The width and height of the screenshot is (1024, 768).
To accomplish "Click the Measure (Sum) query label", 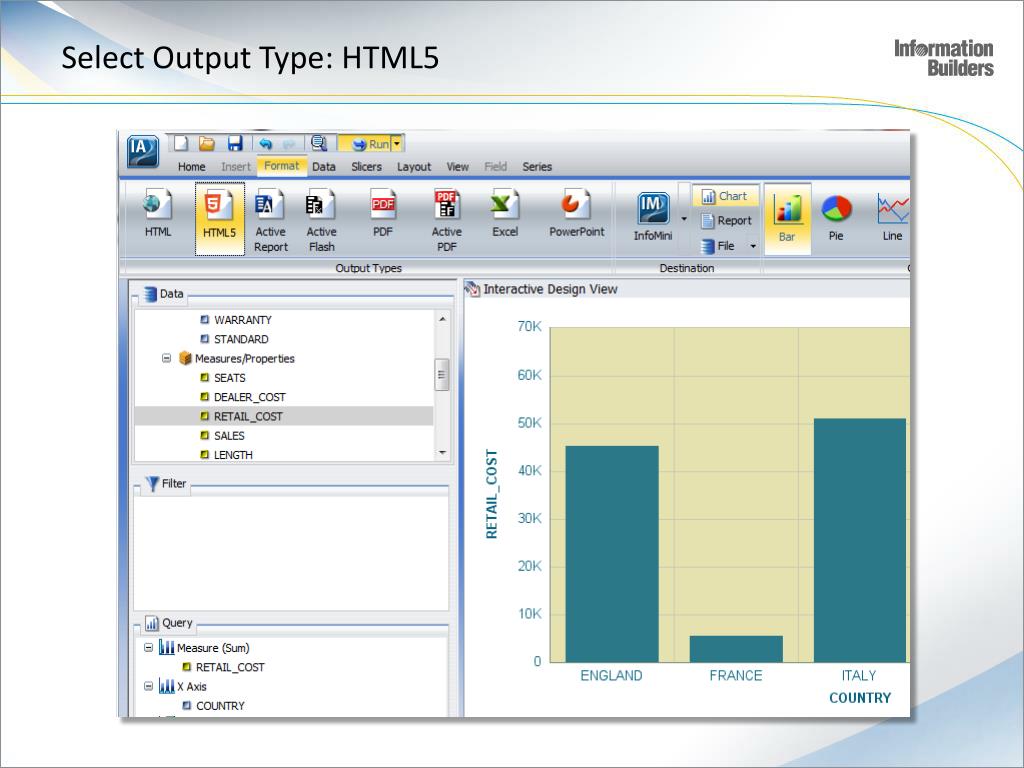I will pyautogui.click(x=213, y=648).
